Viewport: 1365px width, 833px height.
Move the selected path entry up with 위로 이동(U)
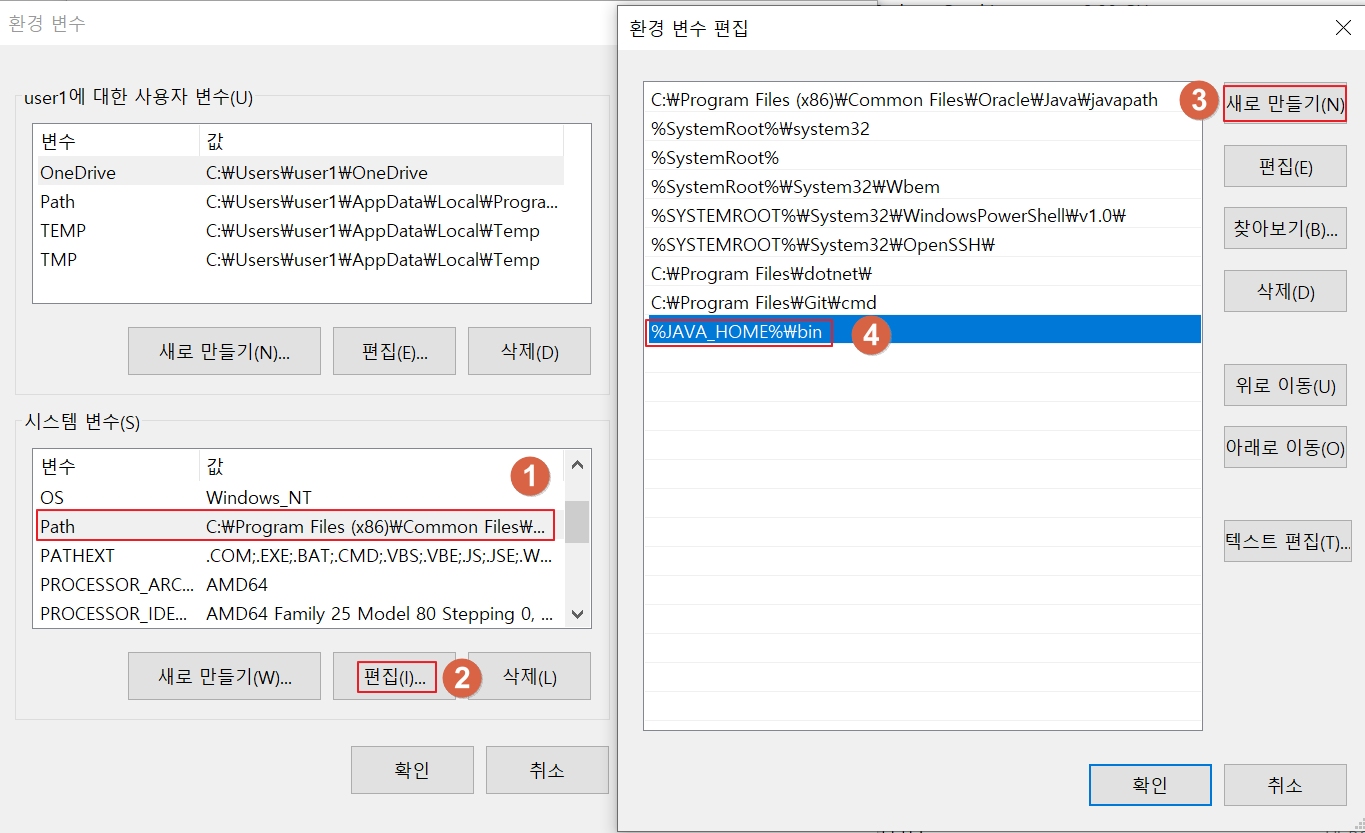pyautogui.click(x=1284, y=385)
